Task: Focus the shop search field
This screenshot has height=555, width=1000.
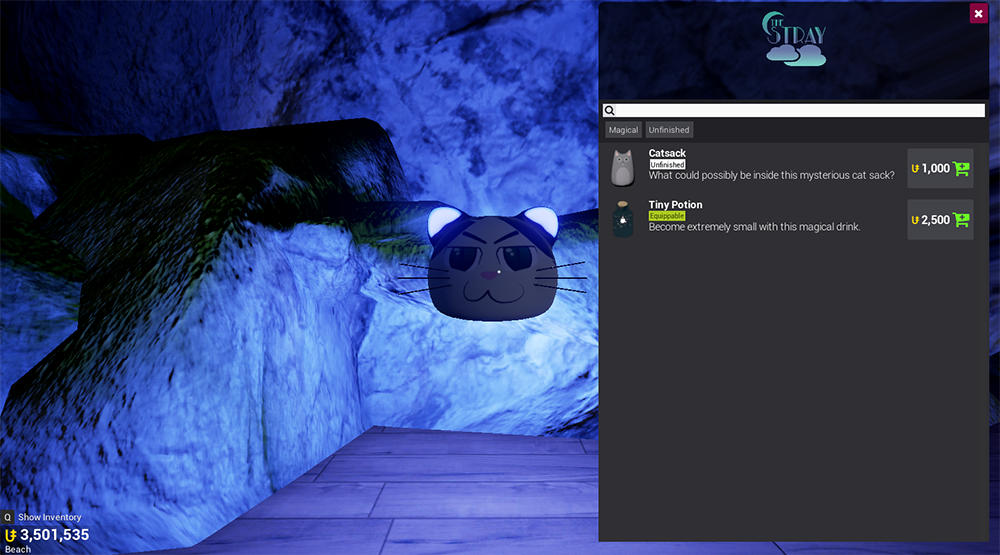Action: (794, 110)
